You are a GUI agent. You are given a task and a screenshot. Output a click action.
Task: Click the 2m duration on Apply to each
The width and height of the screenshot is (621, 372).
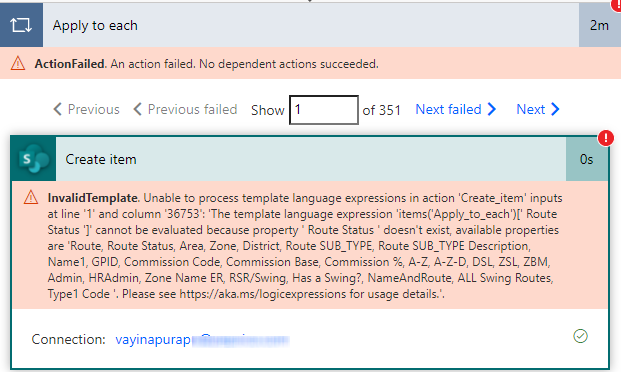point(599,25)
